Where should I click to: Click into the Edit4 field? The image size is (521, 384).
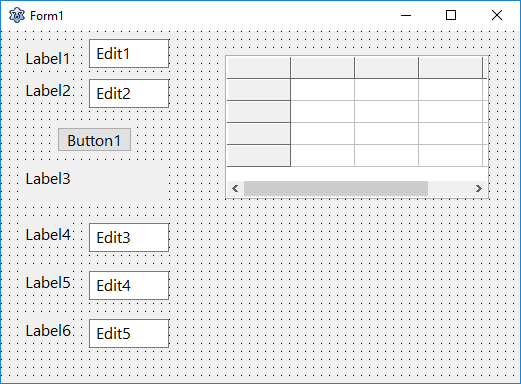[129, 286]
